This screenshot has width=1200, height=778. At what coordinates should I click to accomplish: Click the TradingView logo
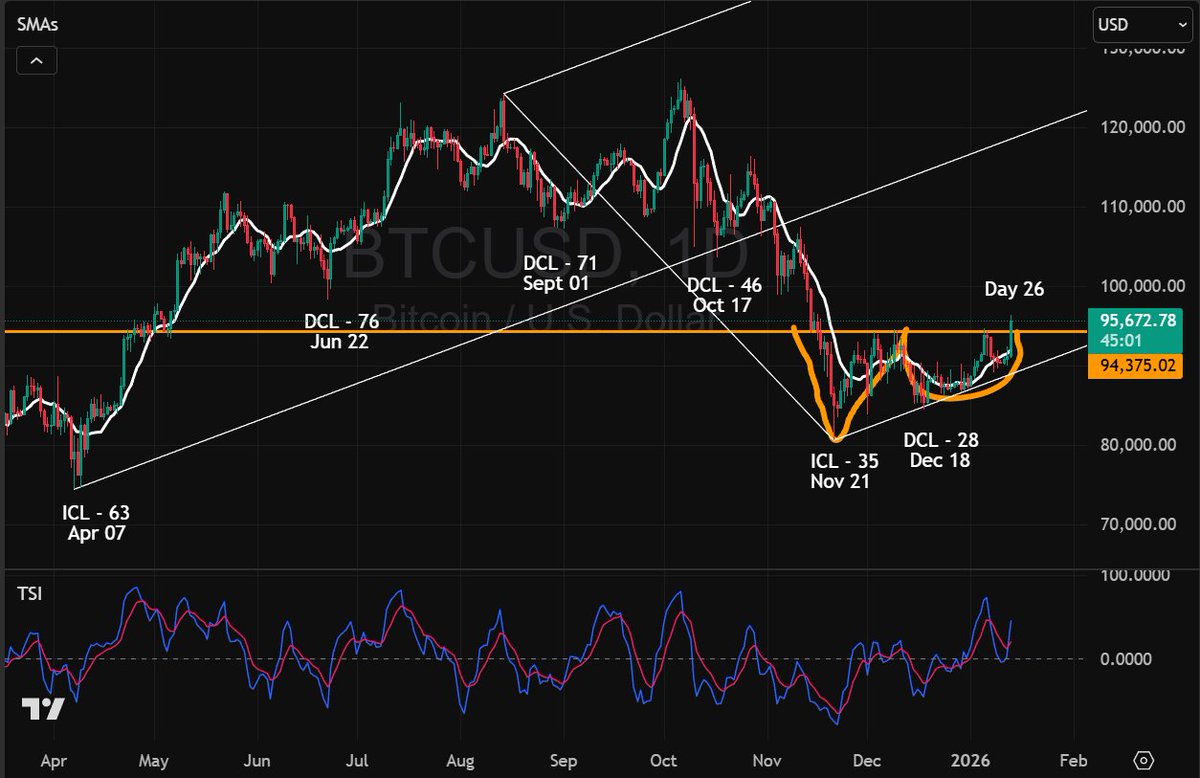click(x=43, y=709)
